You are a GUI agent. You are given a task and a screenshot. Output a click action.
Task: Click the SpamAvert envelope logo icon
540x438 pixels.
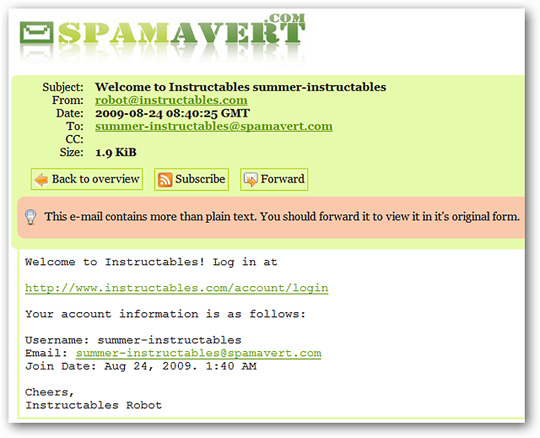(37, 32)
